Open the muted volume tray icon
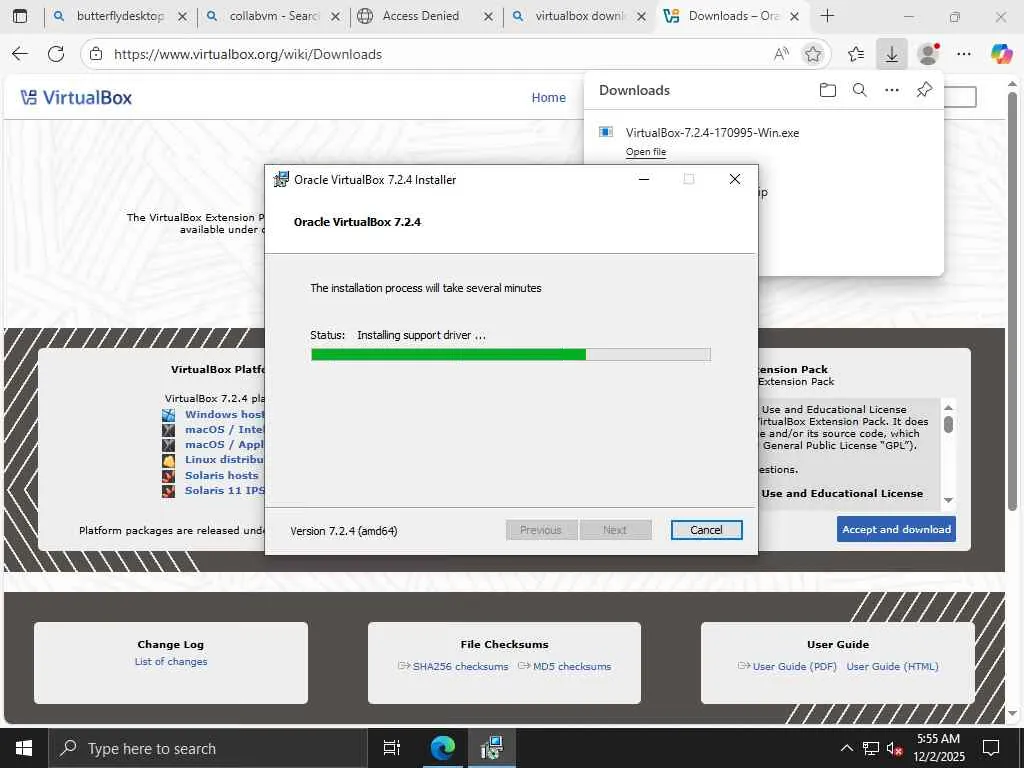This screenshot has height=768, width=1024. (895, 748)
